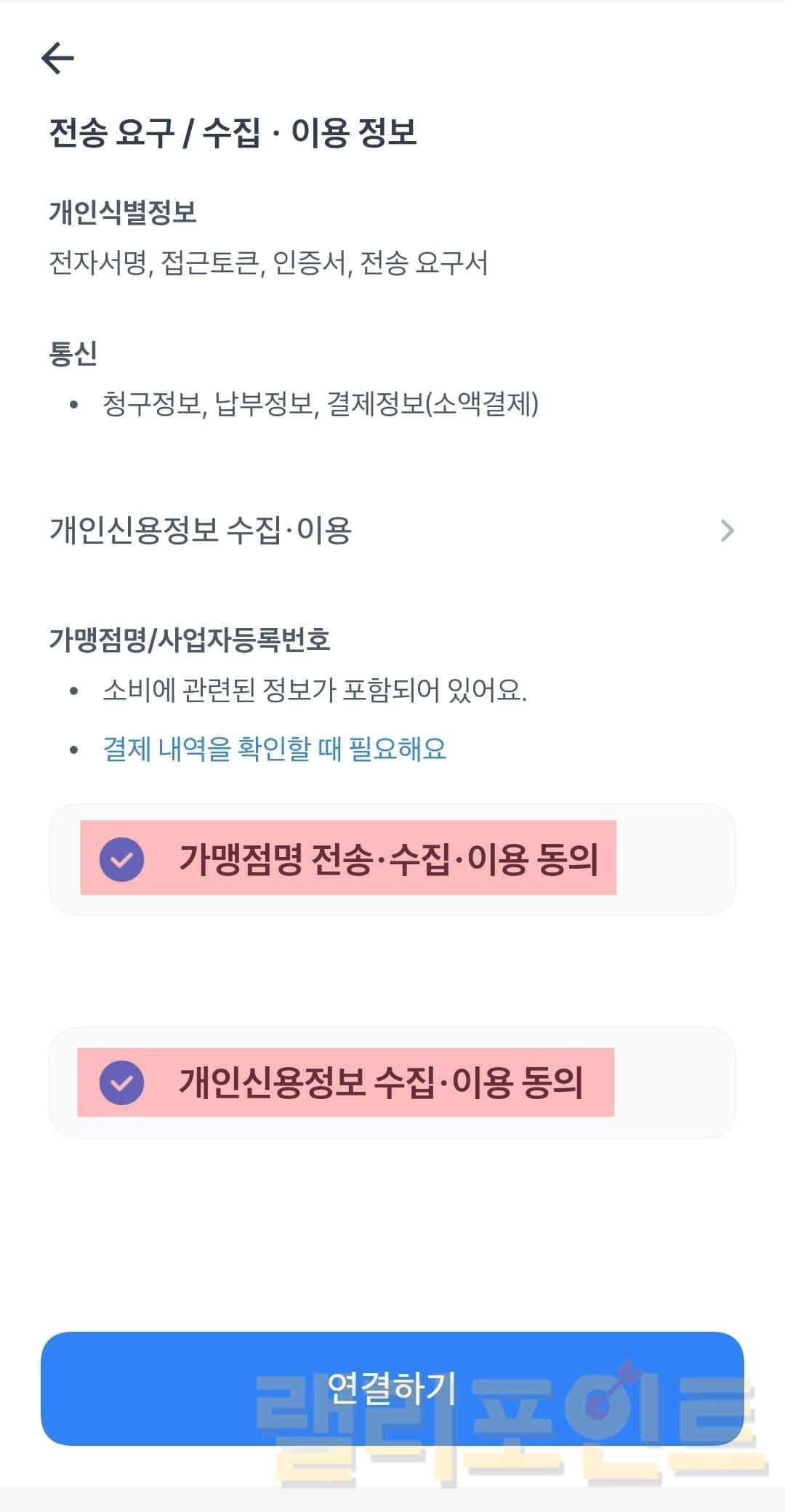
Task: Click the right chevron beside 개인신용정보 수집·이용
Action: [727, 531]
